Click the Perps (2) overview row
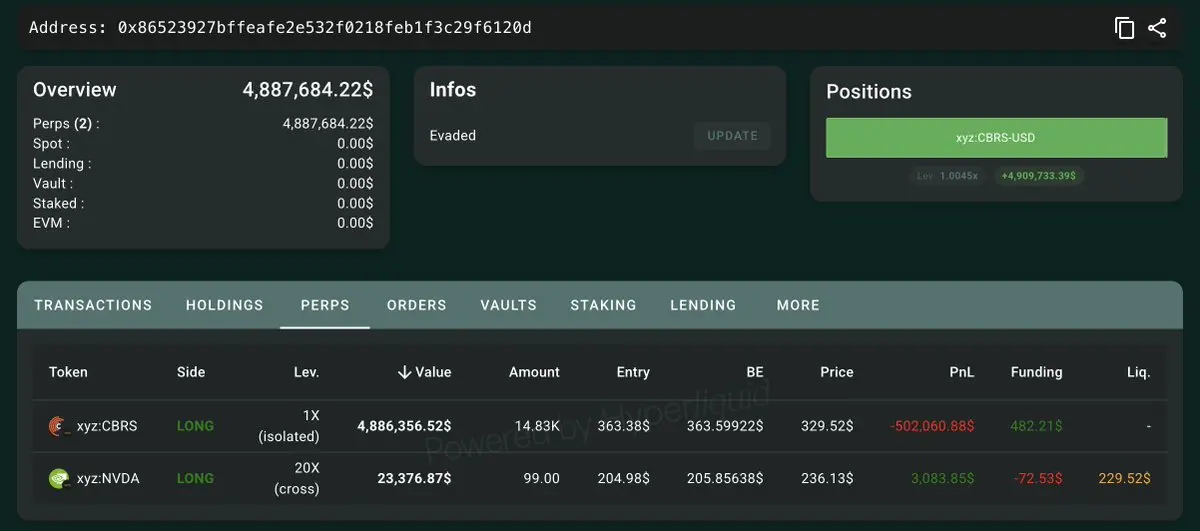The width and height of the screenshot is (1200, 531). coord(203,124)
